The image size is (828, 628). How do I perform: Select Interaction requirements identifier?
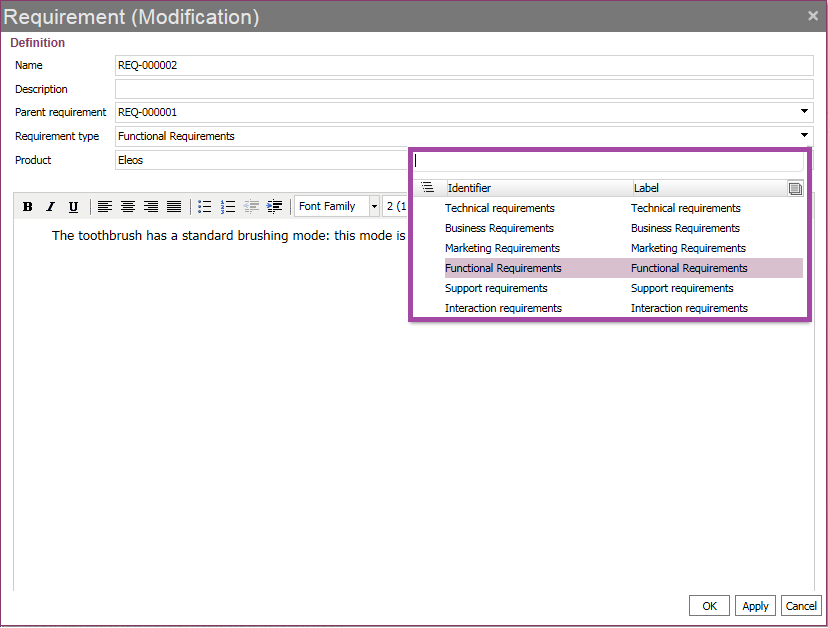pyautogui.click(x=503, y=308)
